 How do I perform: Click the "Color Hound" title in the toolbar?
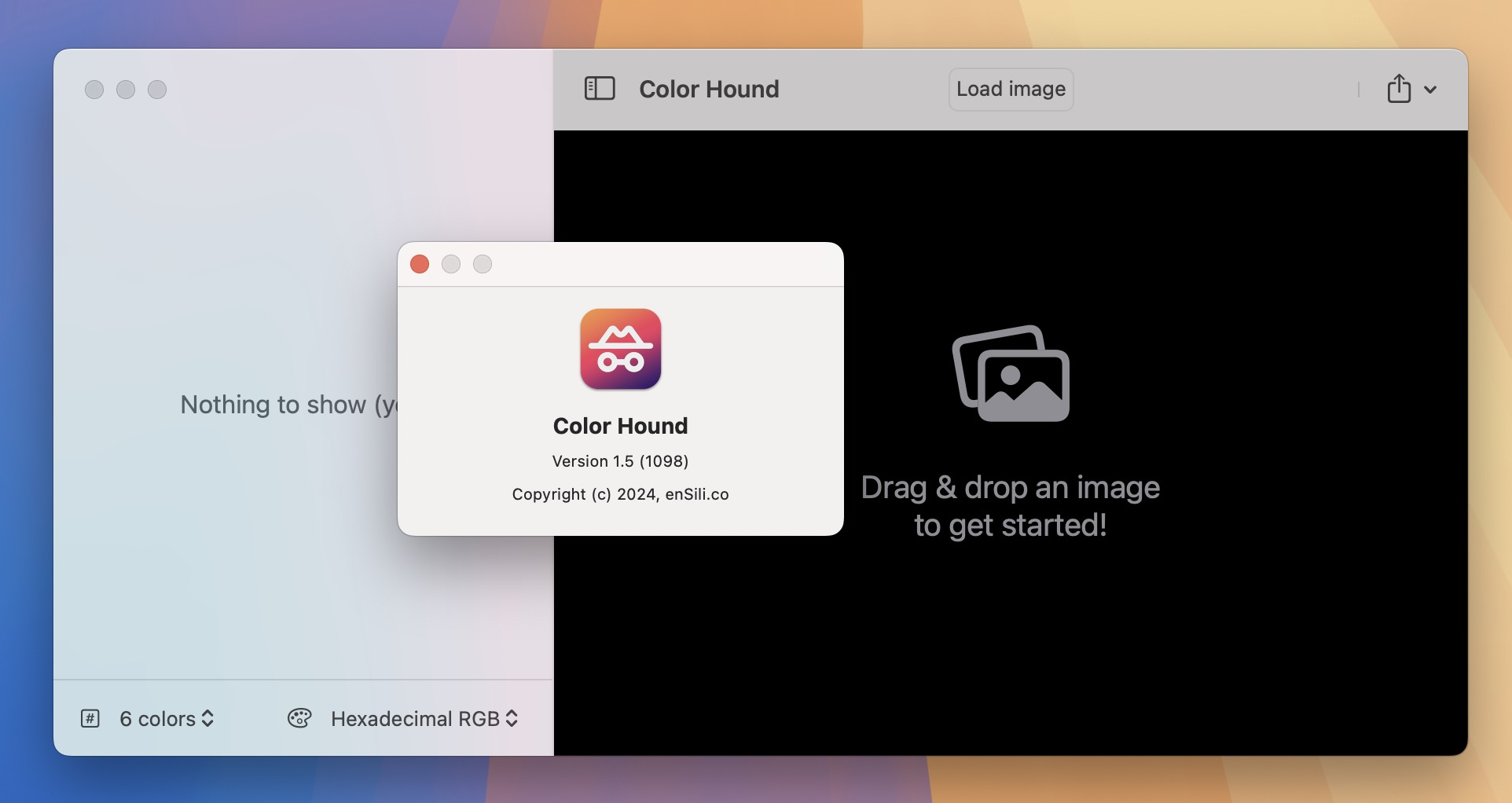coord(708,89)
